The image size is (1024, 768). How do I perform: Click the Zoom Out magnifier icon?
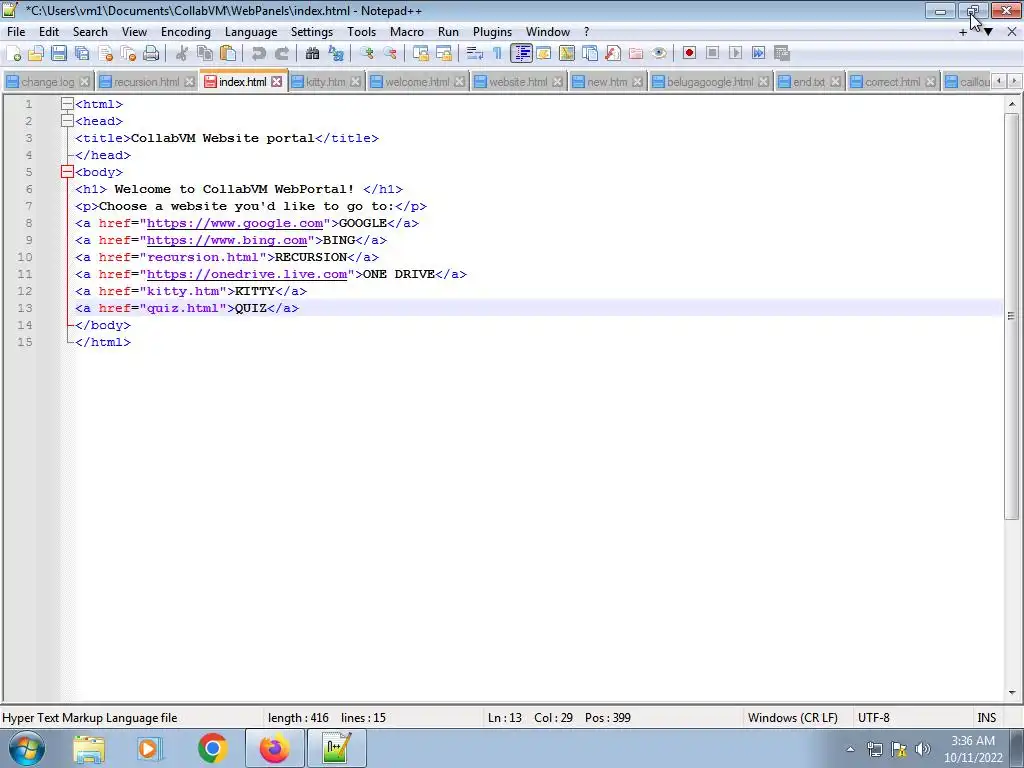pyautogui.click(x=390, y=54)
